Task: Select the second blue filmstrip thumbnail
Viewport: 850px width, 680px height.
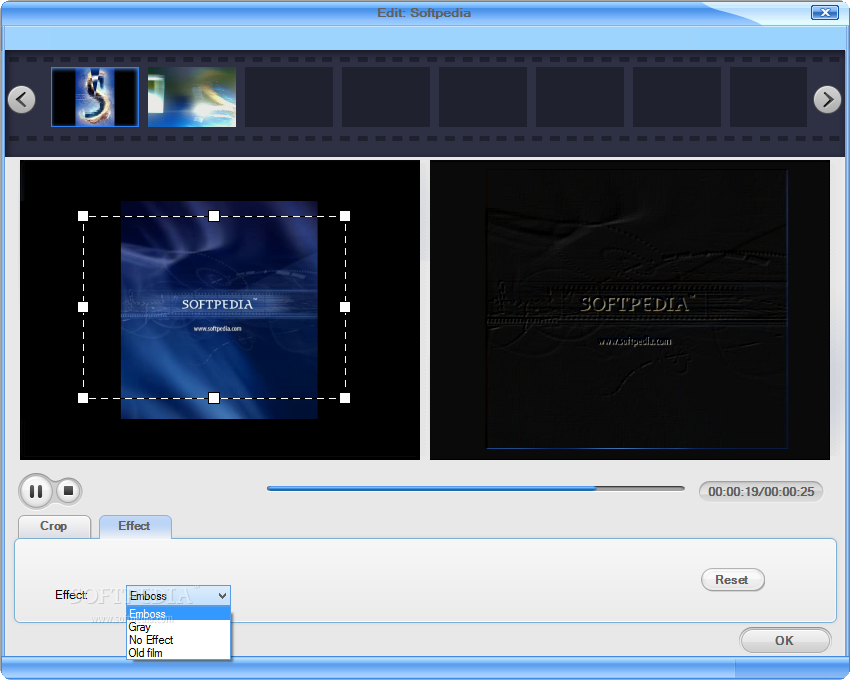Action: [192, 97]
